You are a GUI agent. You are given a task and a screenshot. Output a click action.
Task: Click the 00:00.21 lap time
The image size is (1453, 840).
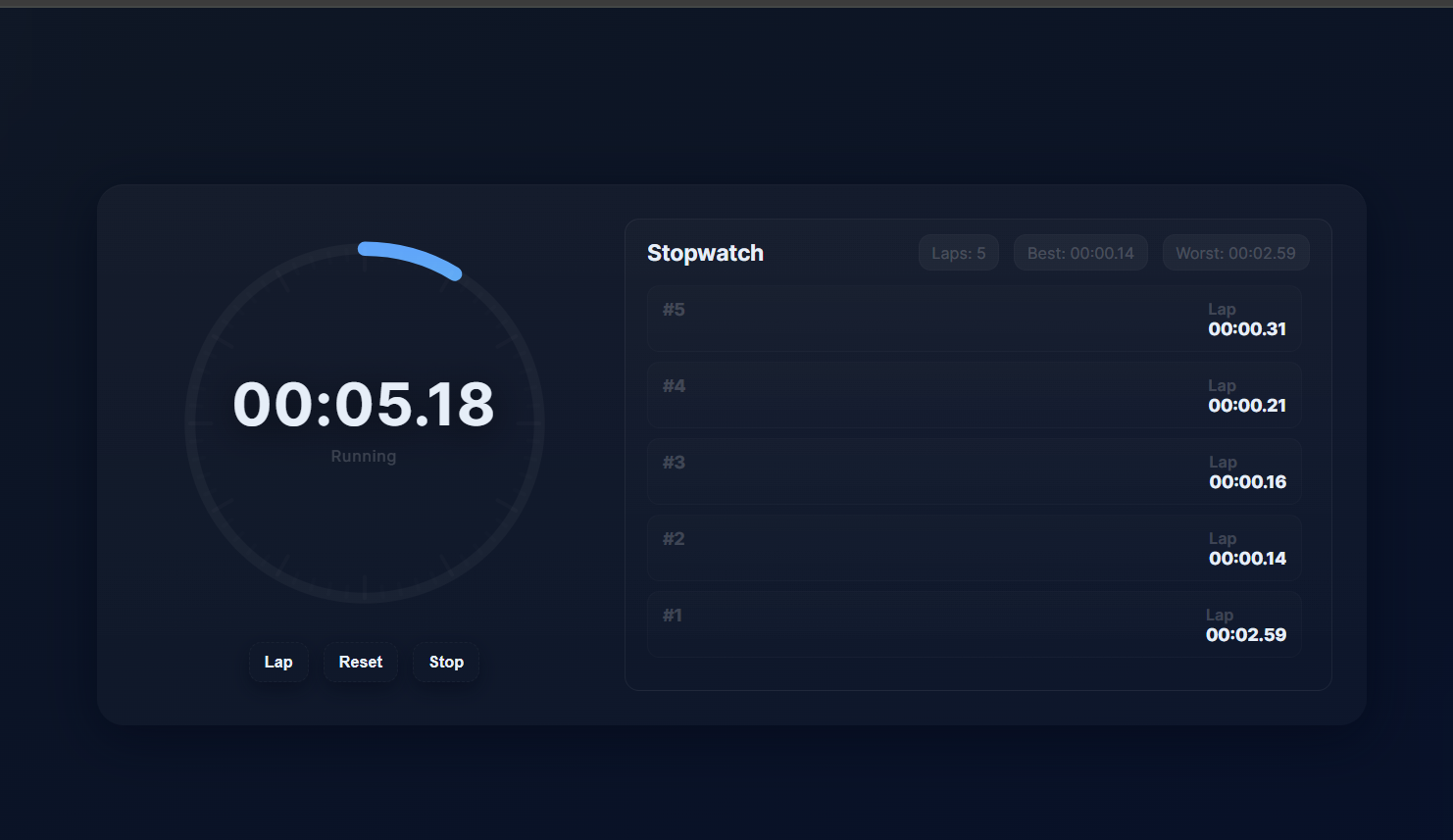tap(1247, 406)
